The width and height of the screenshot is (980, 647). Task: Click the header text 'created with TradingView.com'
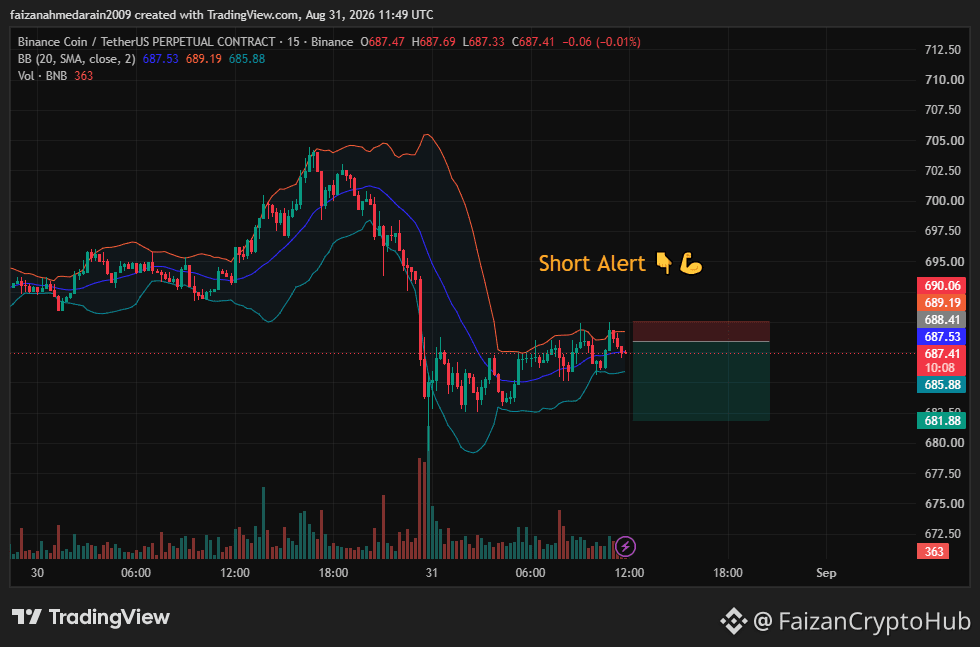tap(216, 14)
